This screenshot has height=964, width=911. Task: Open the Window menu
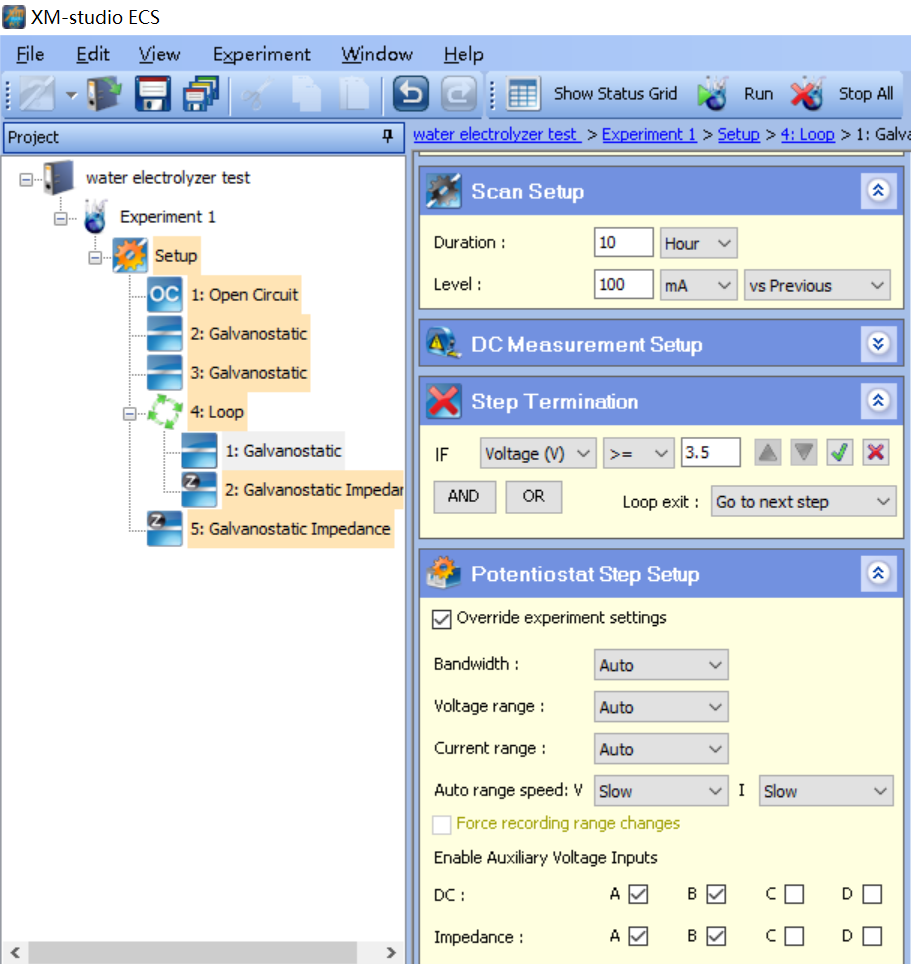[377, 55]
